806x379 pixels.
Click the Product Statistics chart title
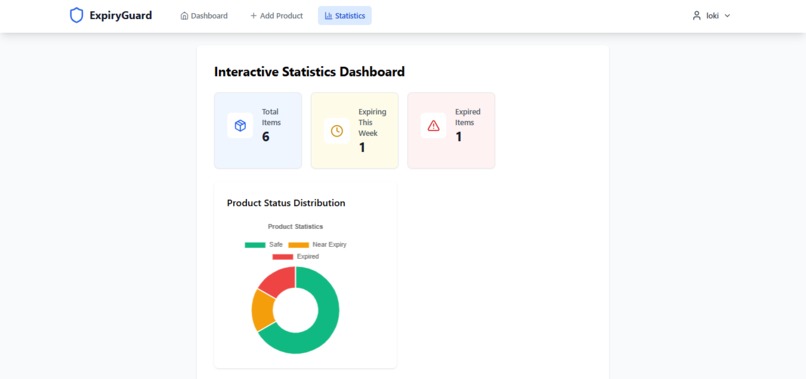tap(296, 226)
